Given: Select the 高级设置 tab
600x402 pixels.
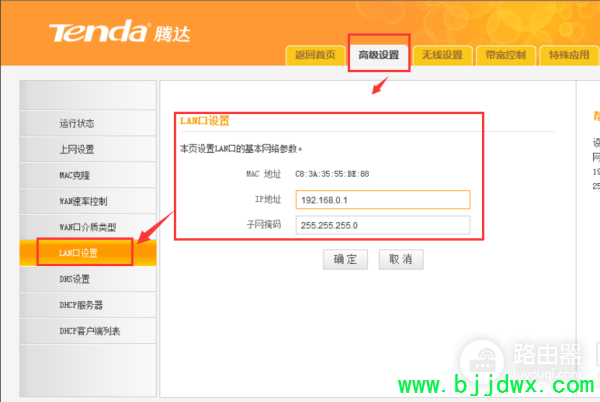Looking at the screenshot, I should (x=379, y=55).
